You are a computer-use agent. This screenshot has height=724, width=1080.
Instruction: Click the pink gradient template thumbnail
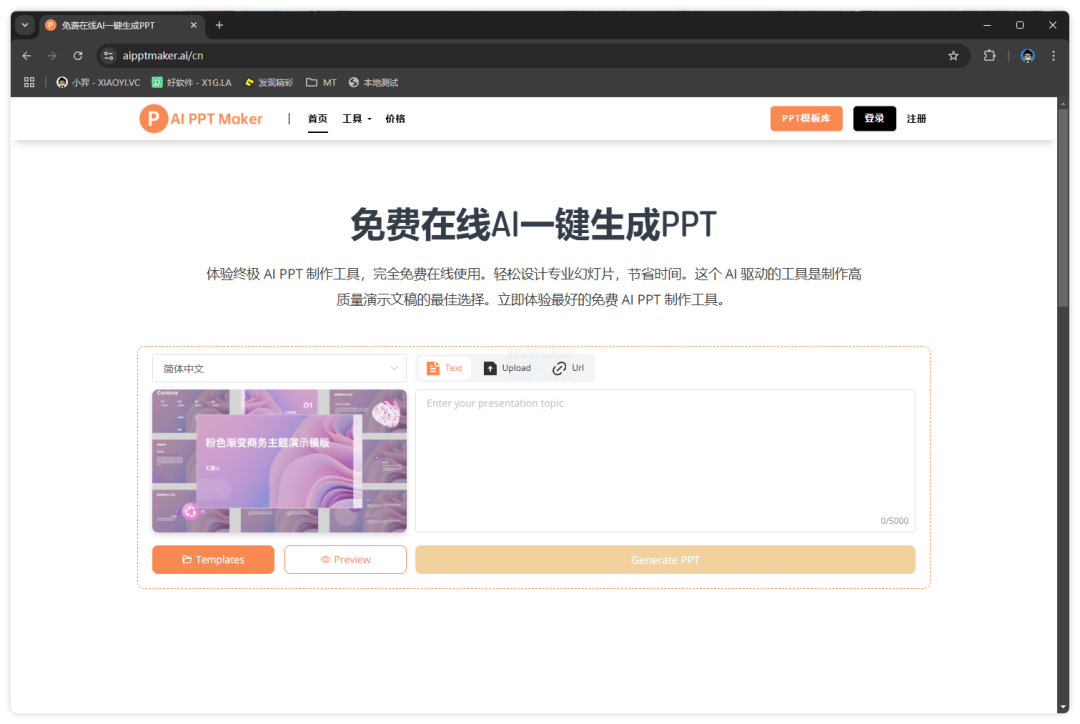[x=279, y=461]
